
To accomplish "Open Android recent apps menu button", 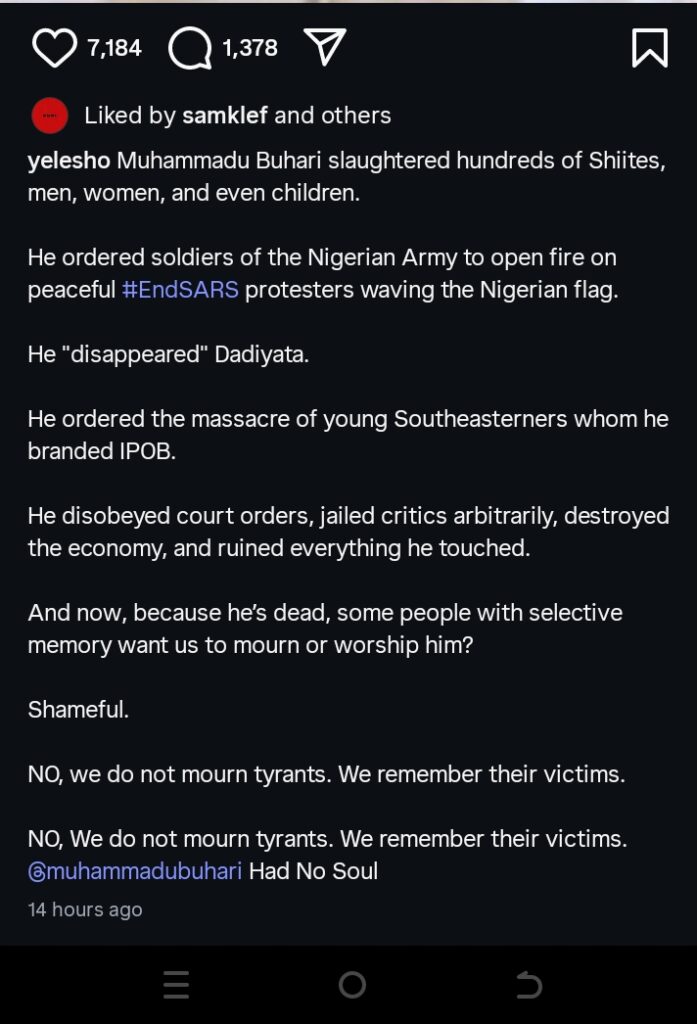I will click(176, 984).
